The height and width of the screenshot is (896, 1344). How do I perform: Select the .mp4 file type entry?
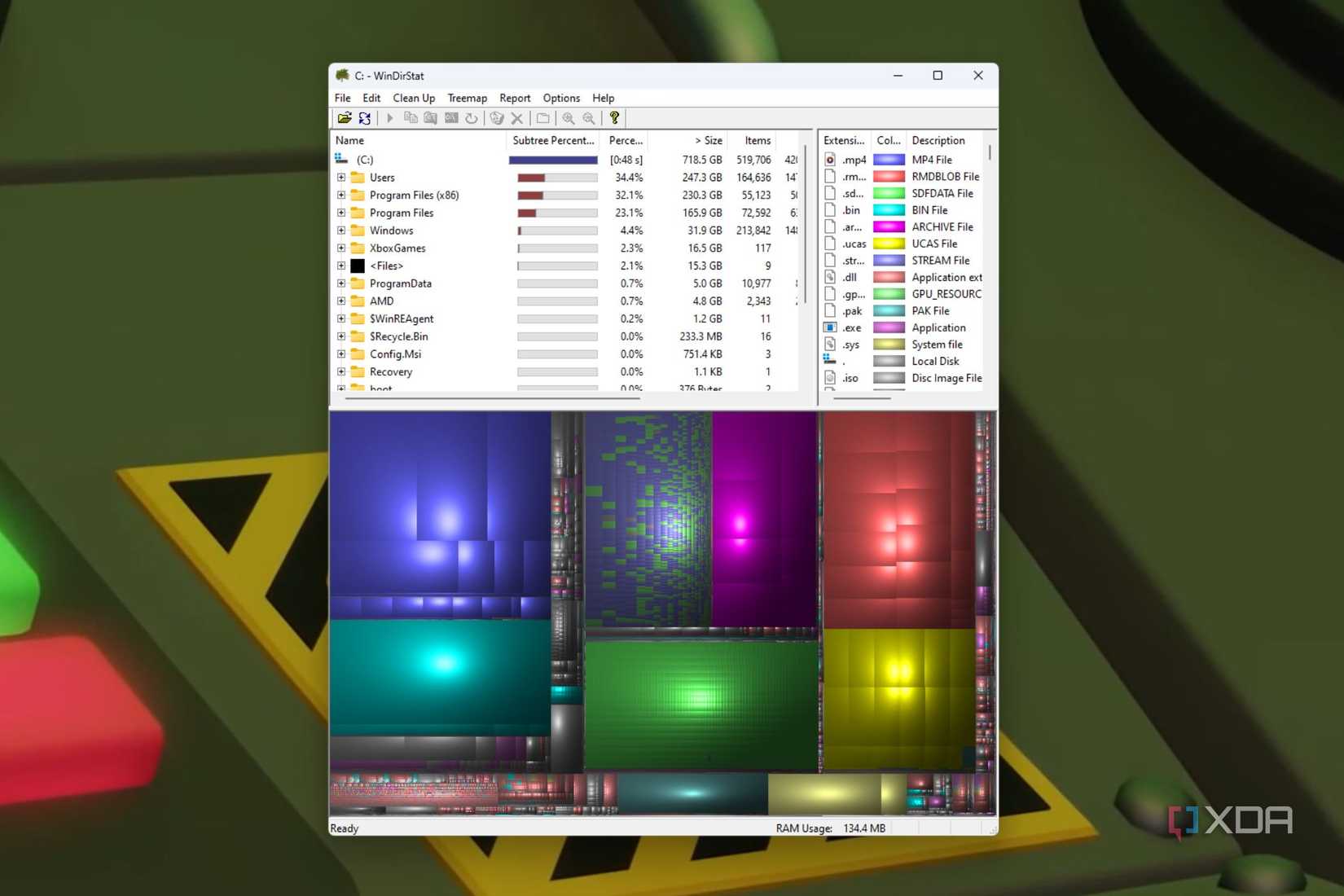click(x=854, y=160)
